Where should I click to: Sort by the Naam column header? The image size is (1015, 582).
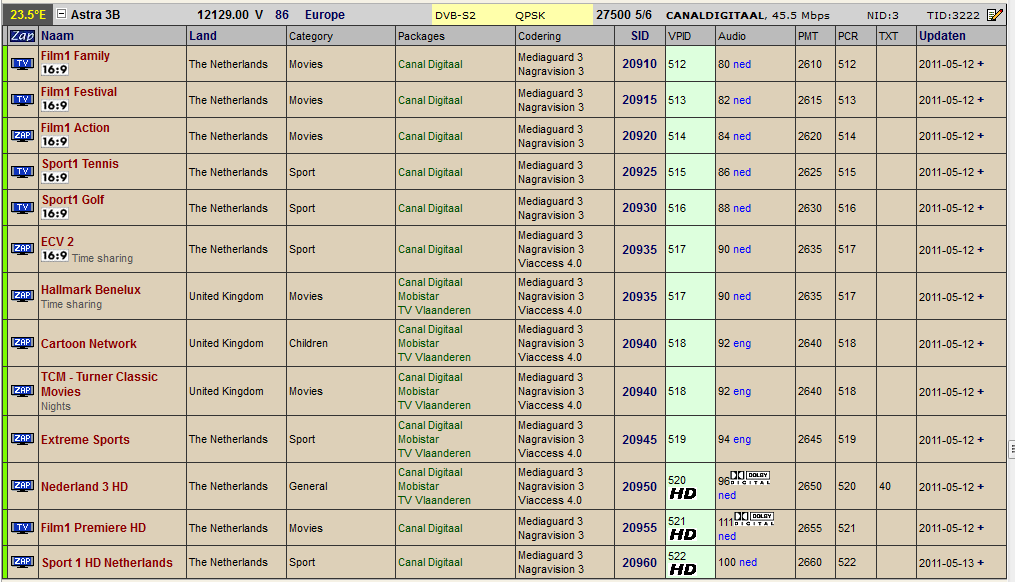point(58,36)
